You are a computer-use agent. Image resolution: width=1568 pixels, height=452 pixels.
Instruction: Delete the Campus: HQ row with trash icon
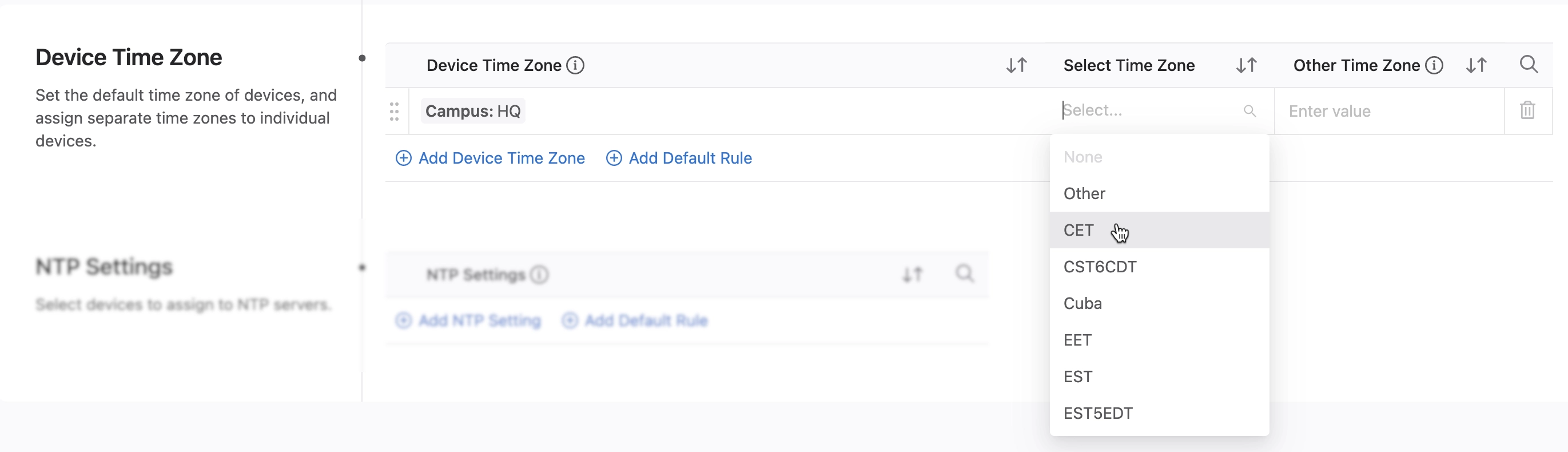click(1527, 110)
